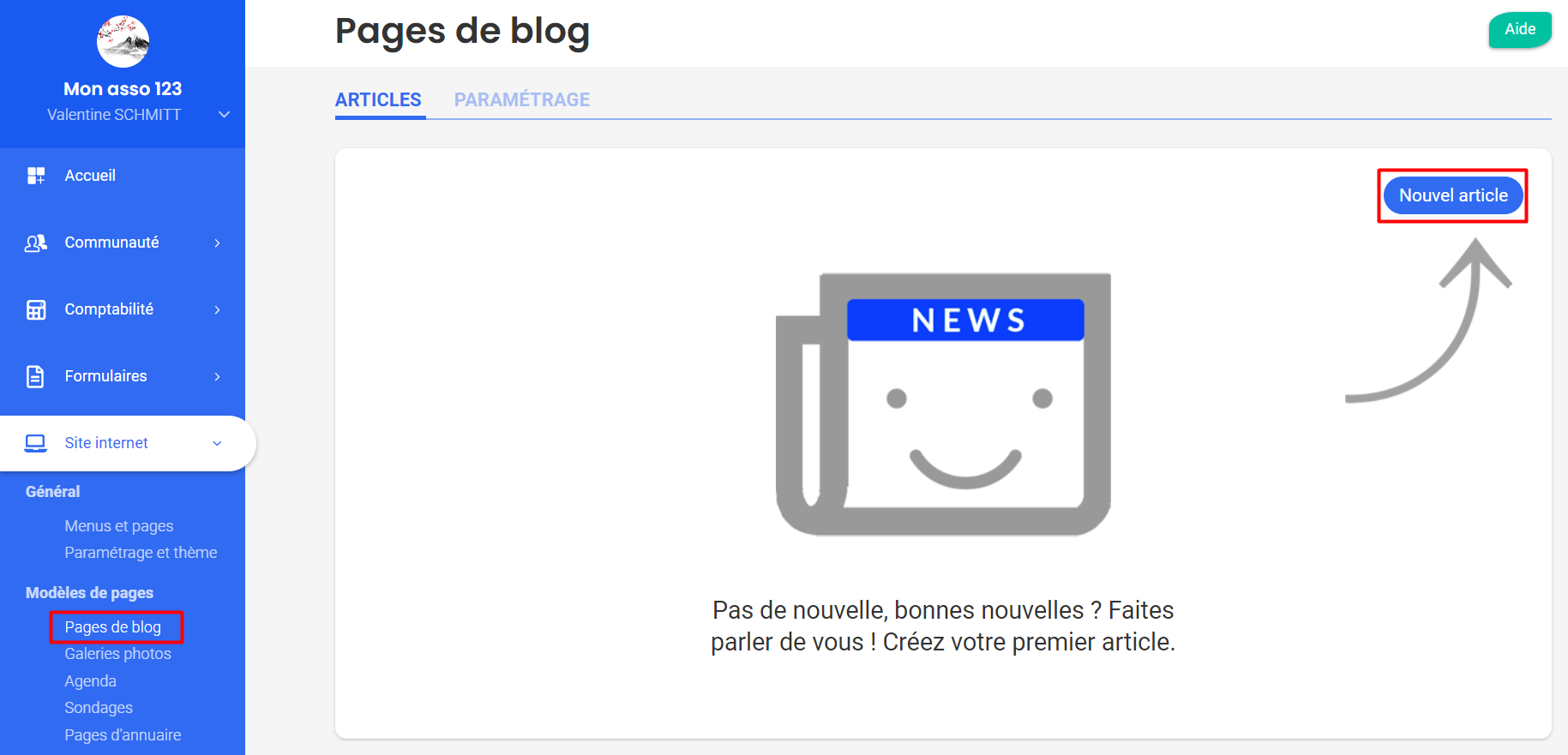Screen dimensions: 1568x755
Task: Open the Valentine SCHMITT account dropdown
Action: [x=224, y=115]
